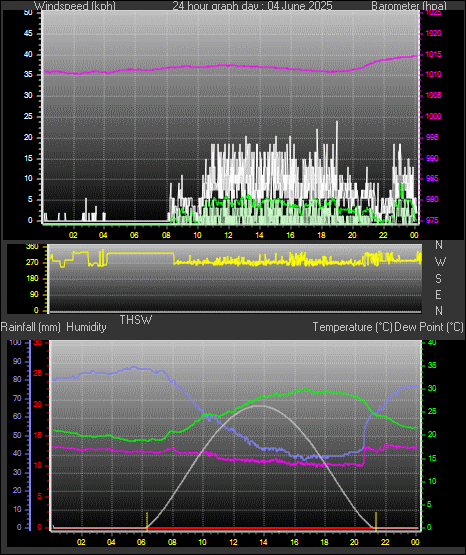Pick the 1005 barometer axis value
Image resolution: width=466 pixels, height=555 pixels.
coord(433,96)
